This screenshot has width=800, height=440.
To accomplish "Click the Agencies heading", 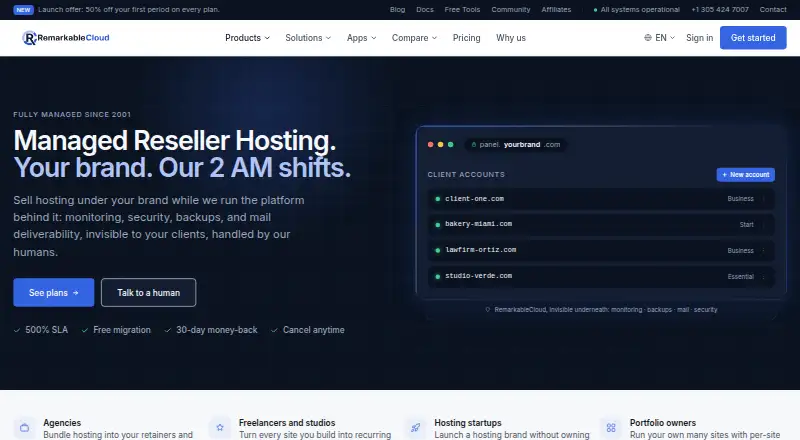I will coord(62,423).
